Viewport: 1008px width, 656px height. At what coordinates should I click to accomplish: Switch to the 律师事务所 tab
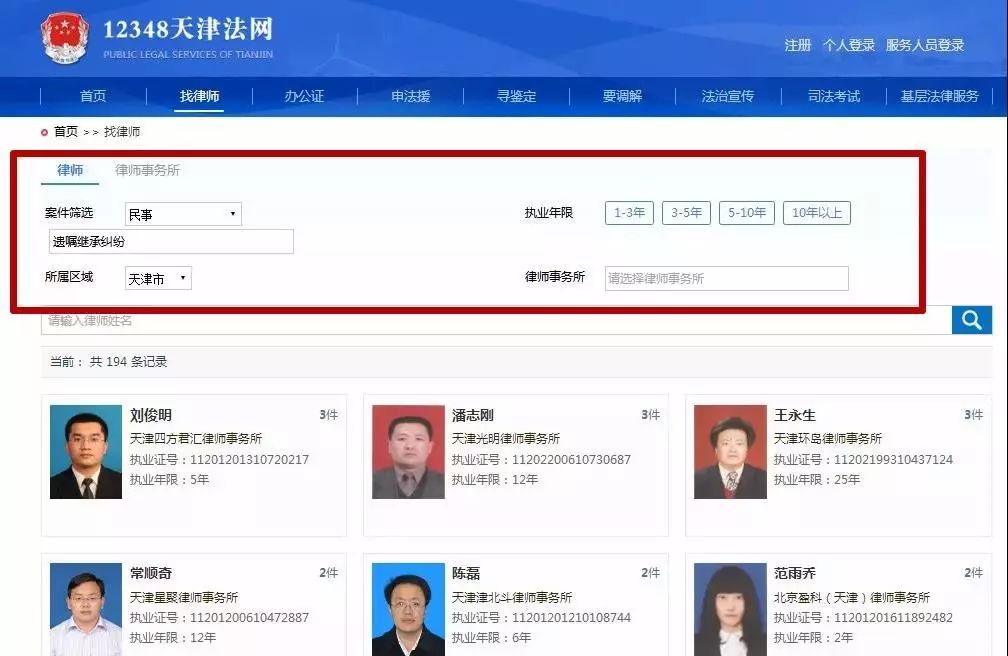click(x=147, y=170)
